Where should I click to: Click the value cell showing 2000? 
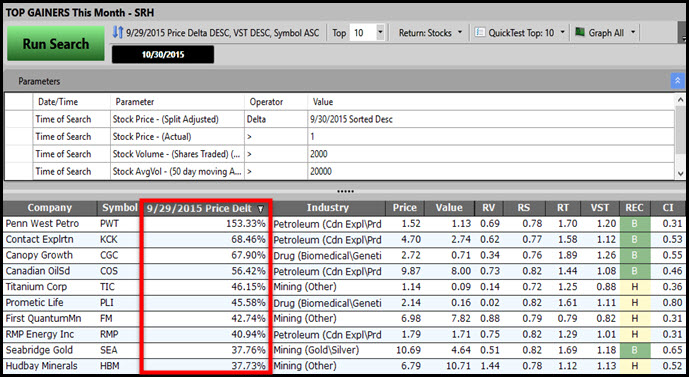pos(491,154)
